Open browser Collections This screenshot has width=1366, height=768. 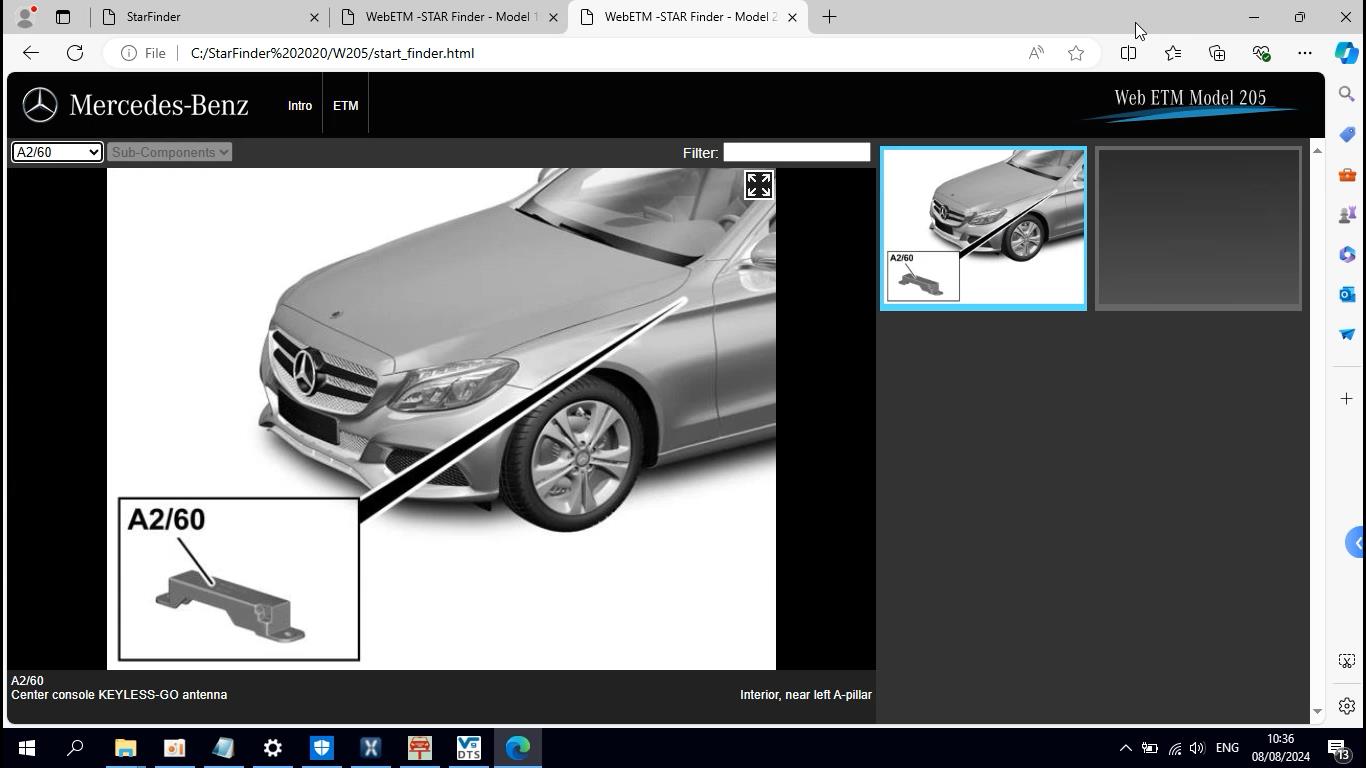point(1217,53)
